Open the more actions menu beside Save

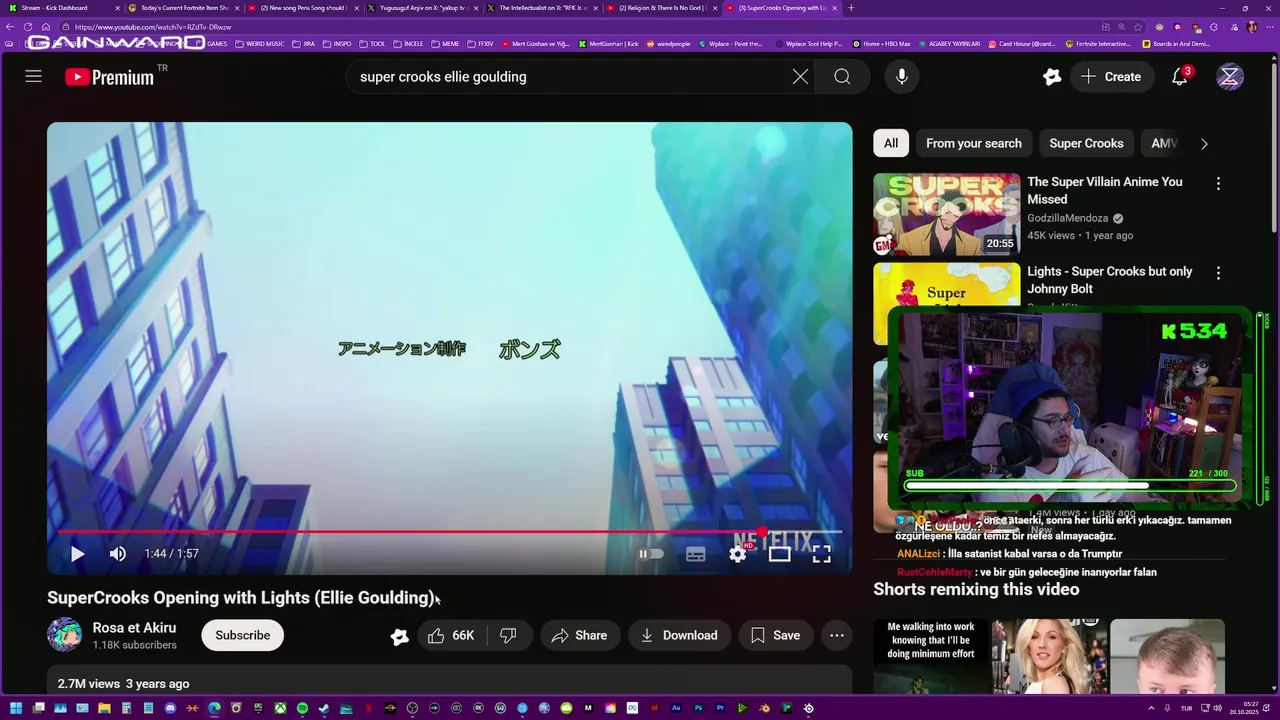point(837,635)
